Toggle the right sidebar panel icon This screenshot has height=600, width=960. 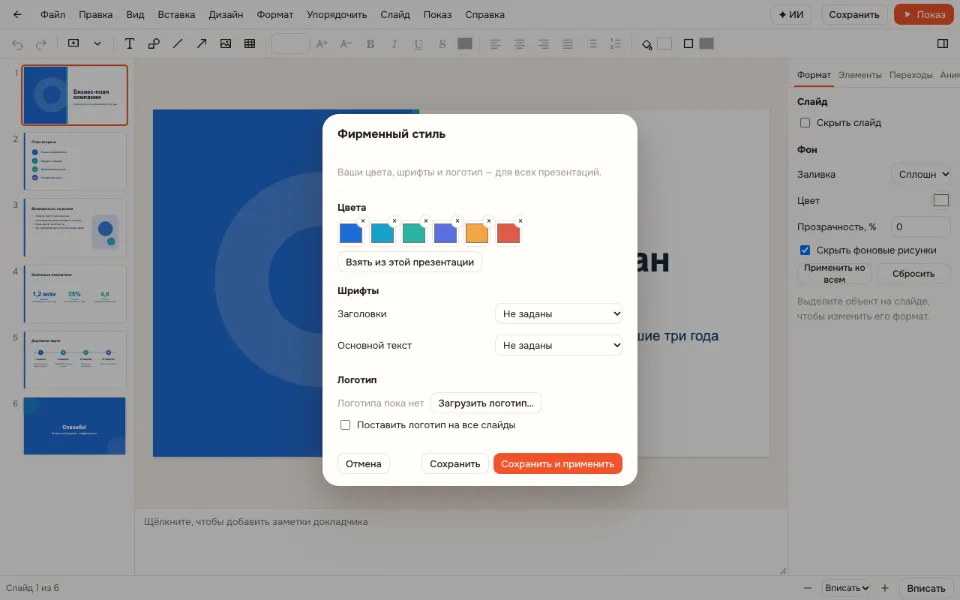pos(942,43)
